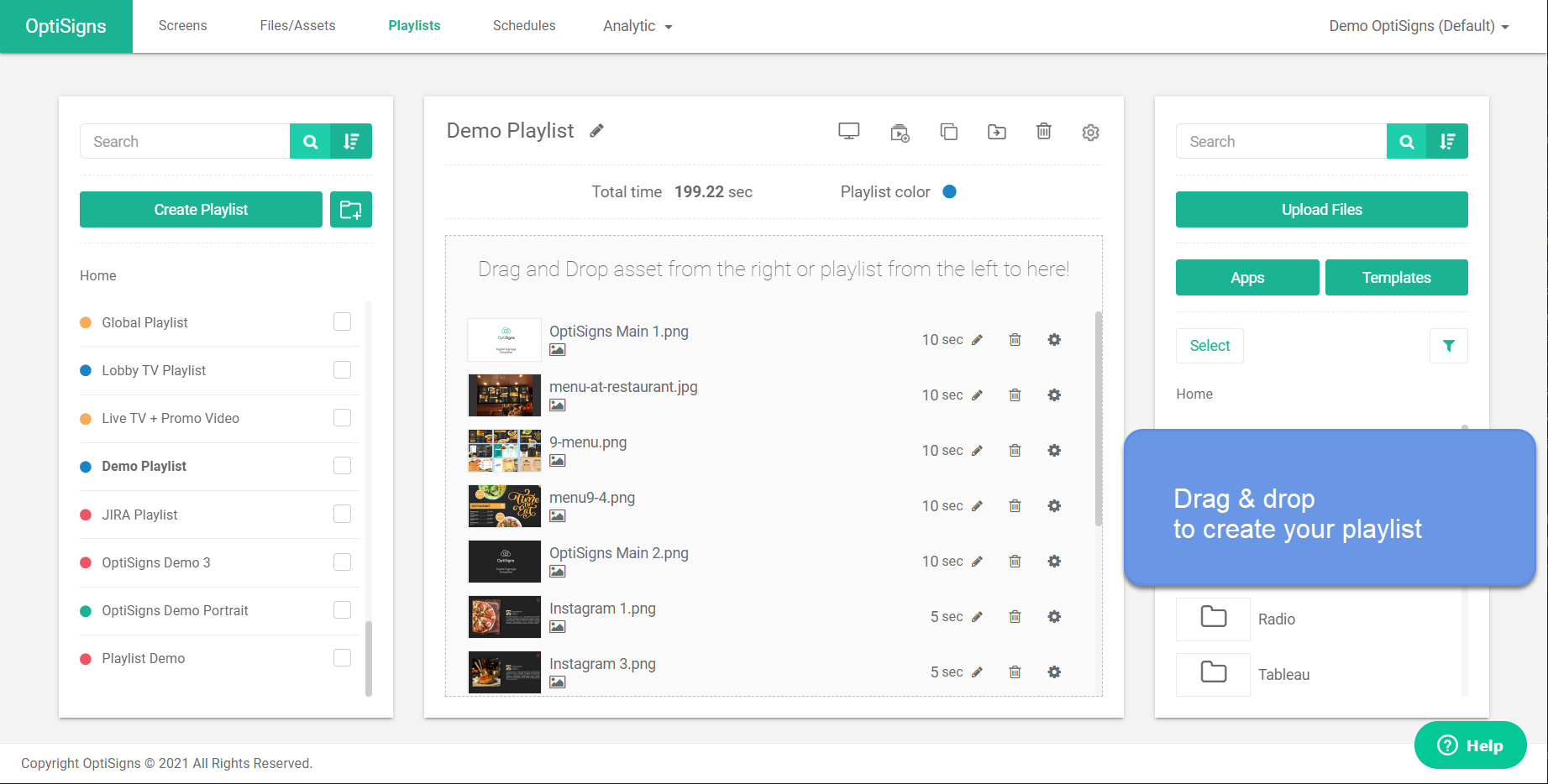Sort the playlists list
The width and height of the screenshot is (1548, 784).
(x=351, y=141)
